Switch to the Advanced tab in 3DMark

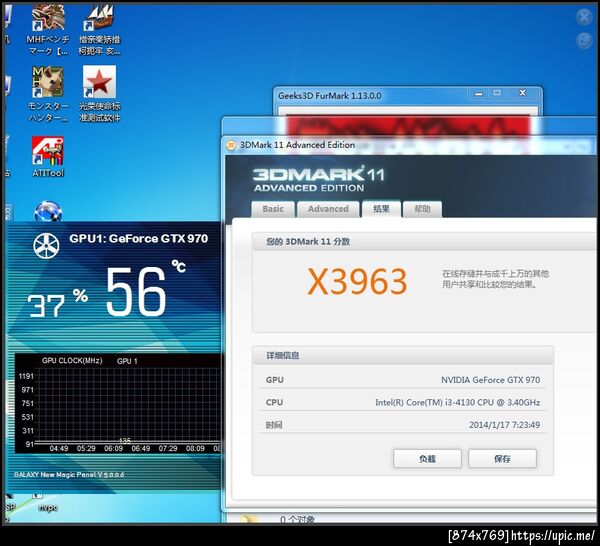pyautogui.click(x=328, y=209)
